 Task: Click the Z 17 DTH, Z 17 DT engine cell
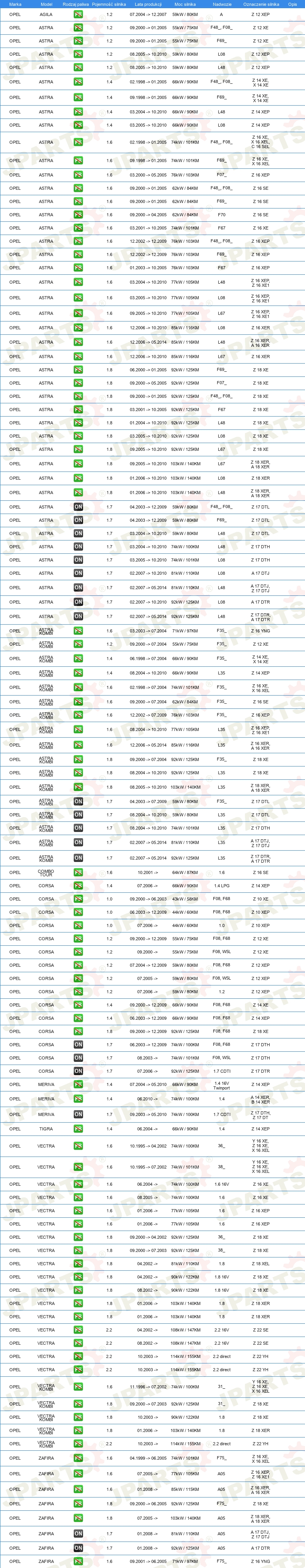pos(261,1114)
